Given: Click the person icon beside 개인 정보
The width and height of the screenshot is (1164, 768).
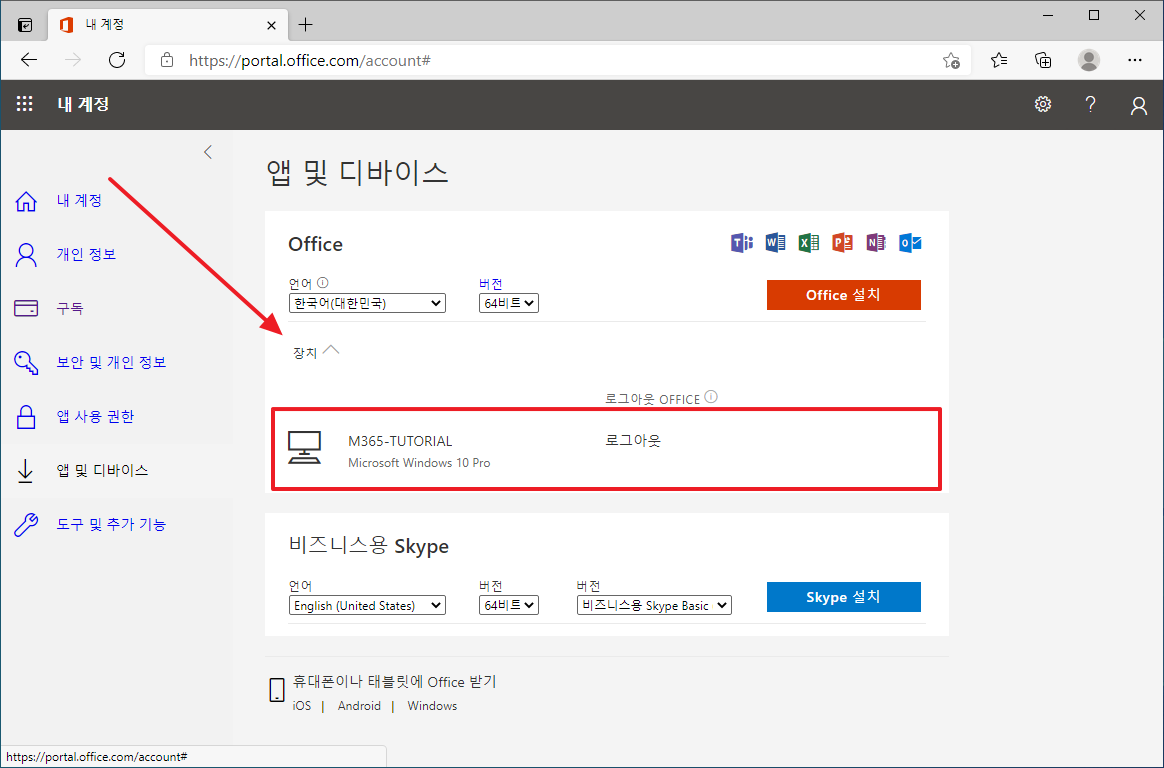Looking at the screenshot, I should [26, 255].
